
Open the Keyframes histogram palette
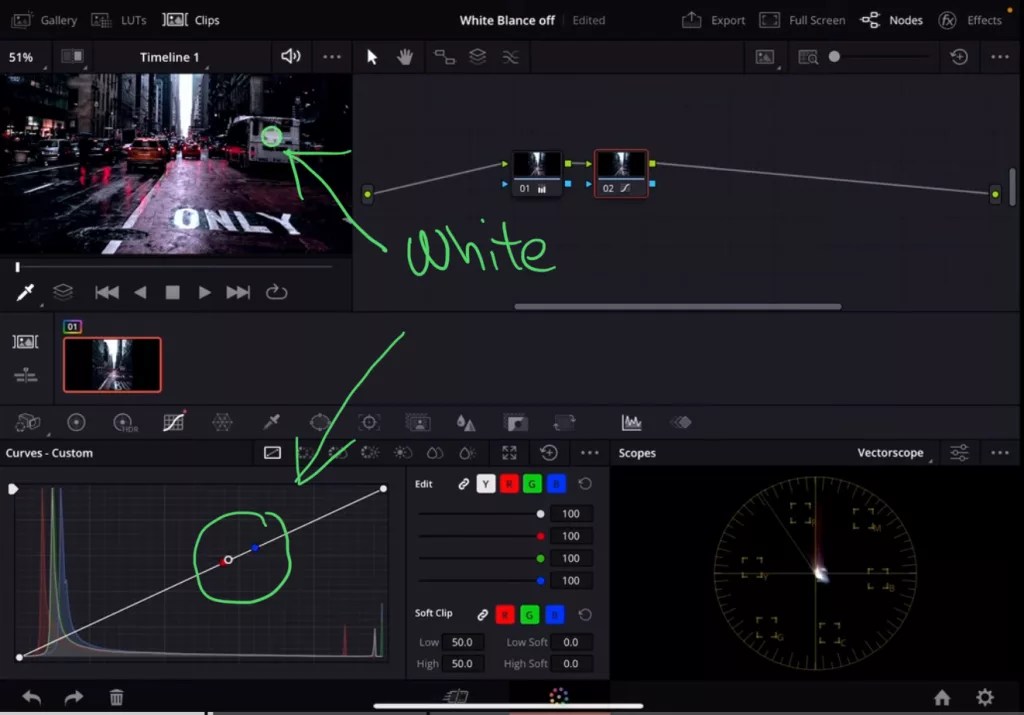(x=631, y=422)
